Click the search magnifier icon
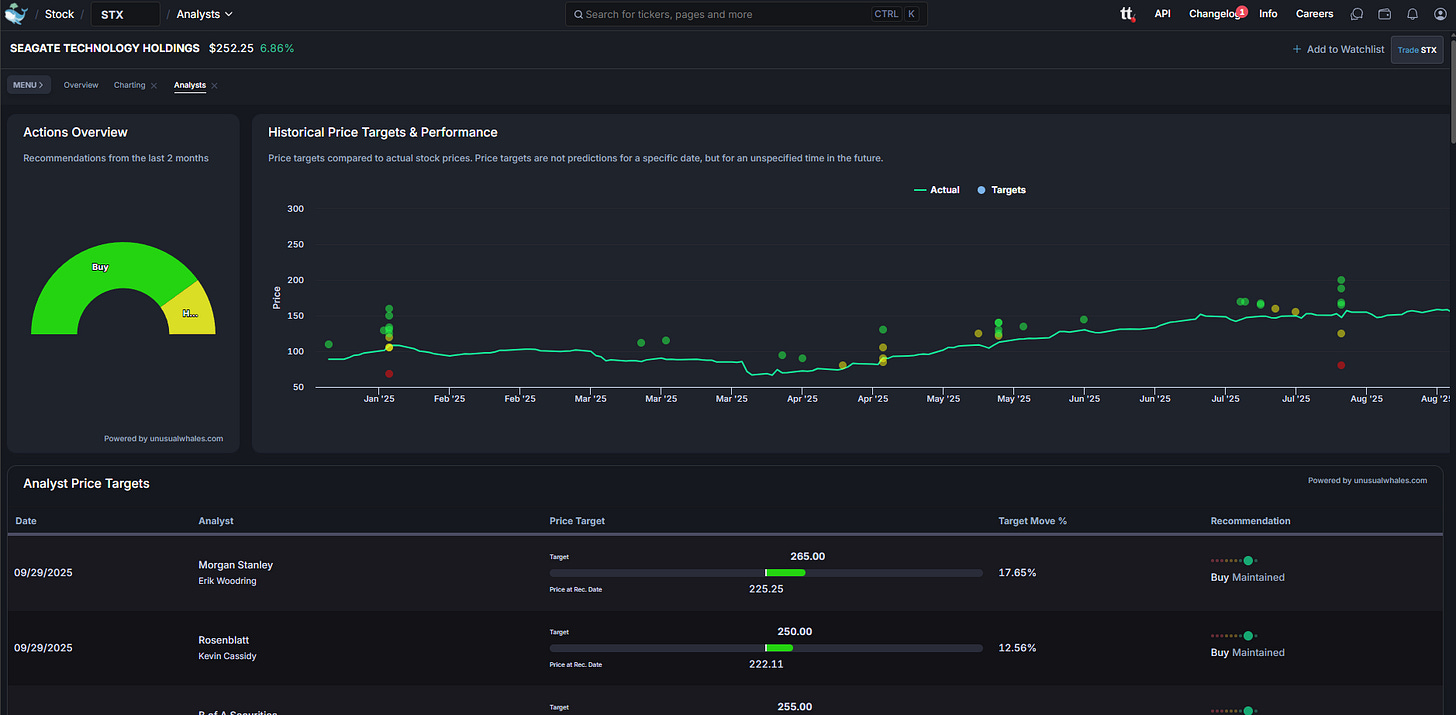Screen dimensions: 1456x715 (578, 15)
